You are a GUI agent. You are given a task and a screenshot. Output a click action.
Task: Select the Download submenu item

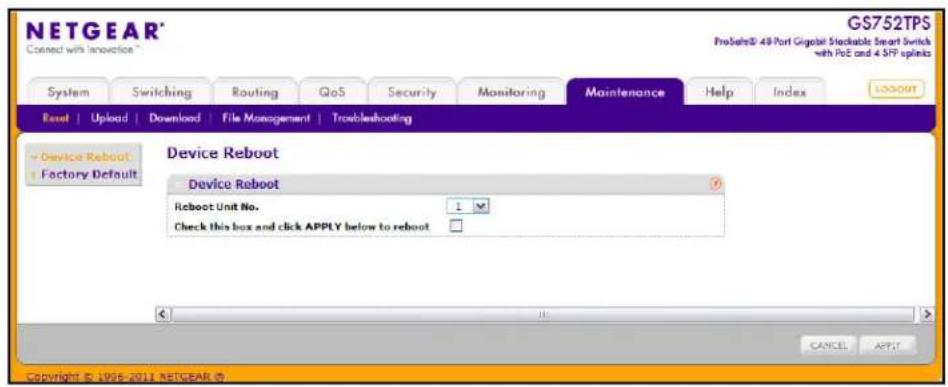[x=175, y=119]
